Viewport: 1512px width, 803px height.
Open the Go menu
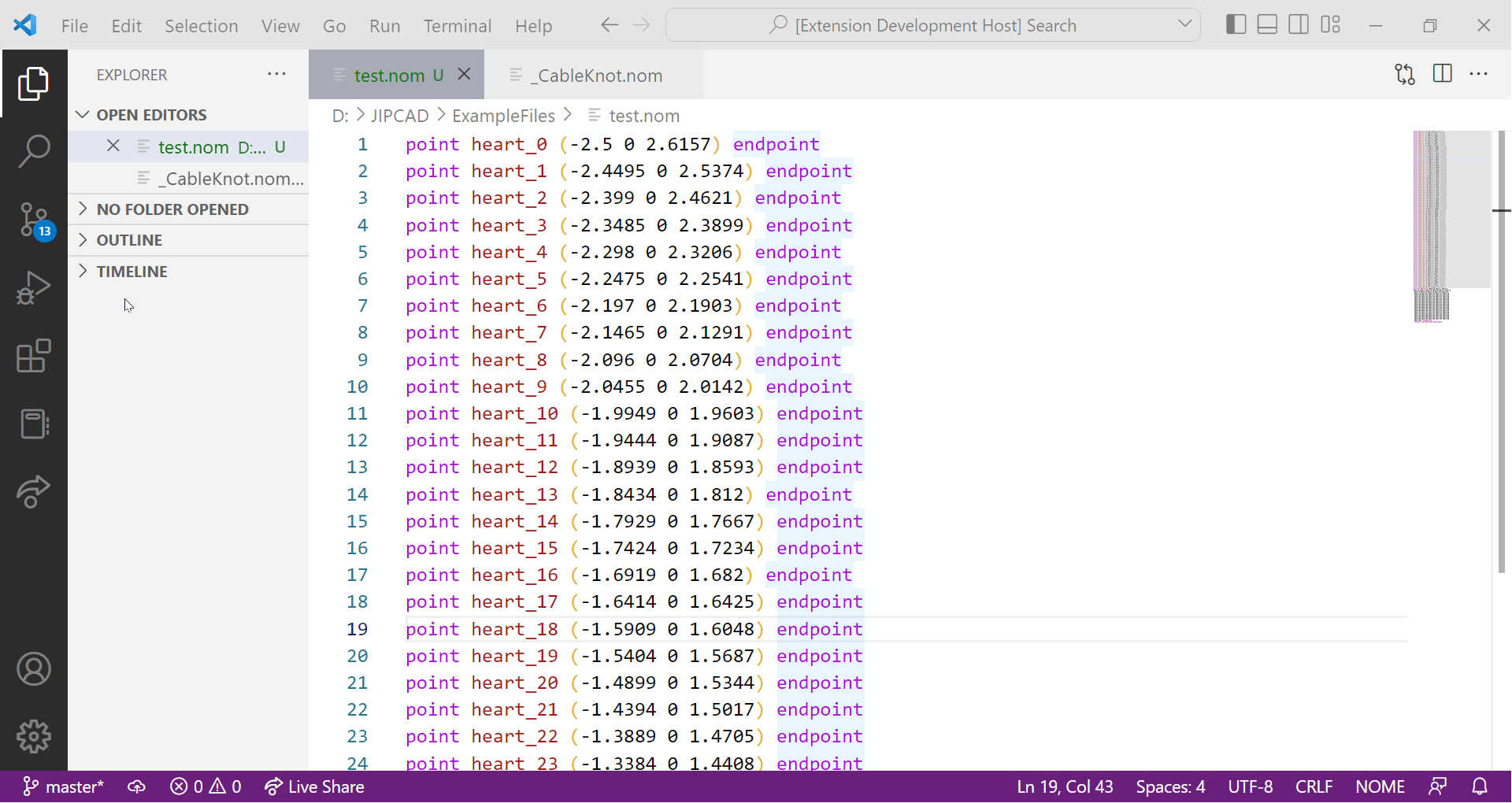[x=334, y=25]
